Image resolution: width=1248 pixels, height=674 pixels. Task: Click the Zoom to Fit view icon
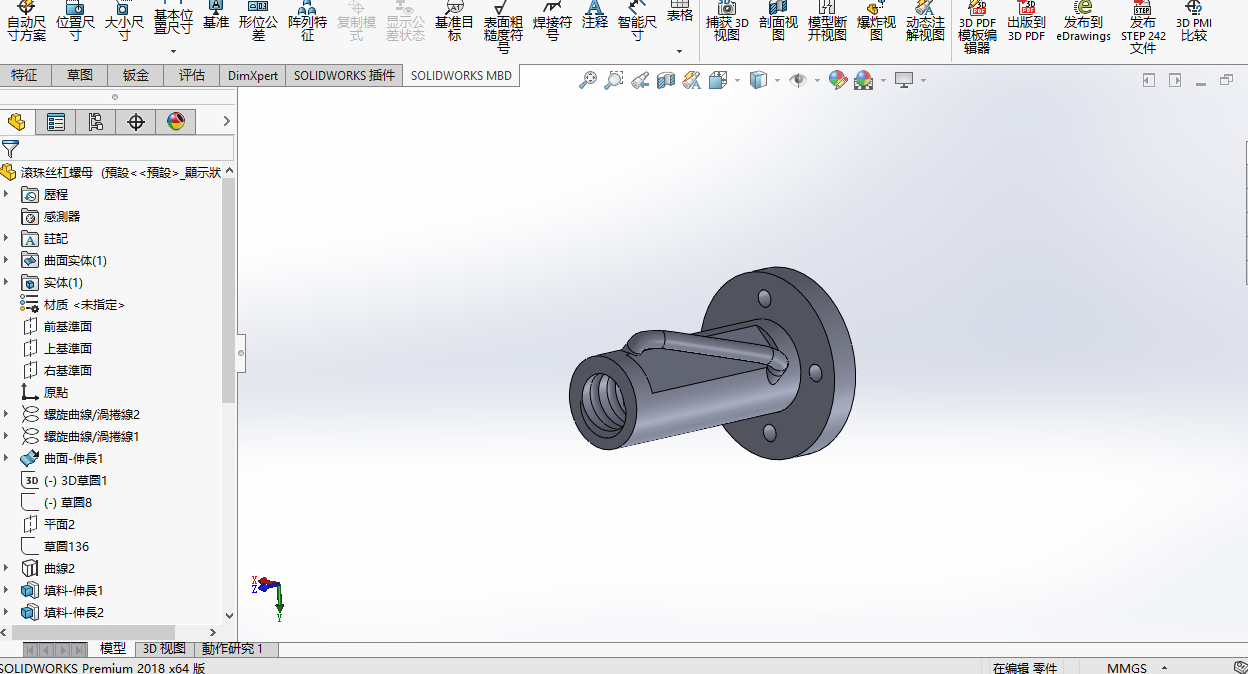[x=588, y=80]
